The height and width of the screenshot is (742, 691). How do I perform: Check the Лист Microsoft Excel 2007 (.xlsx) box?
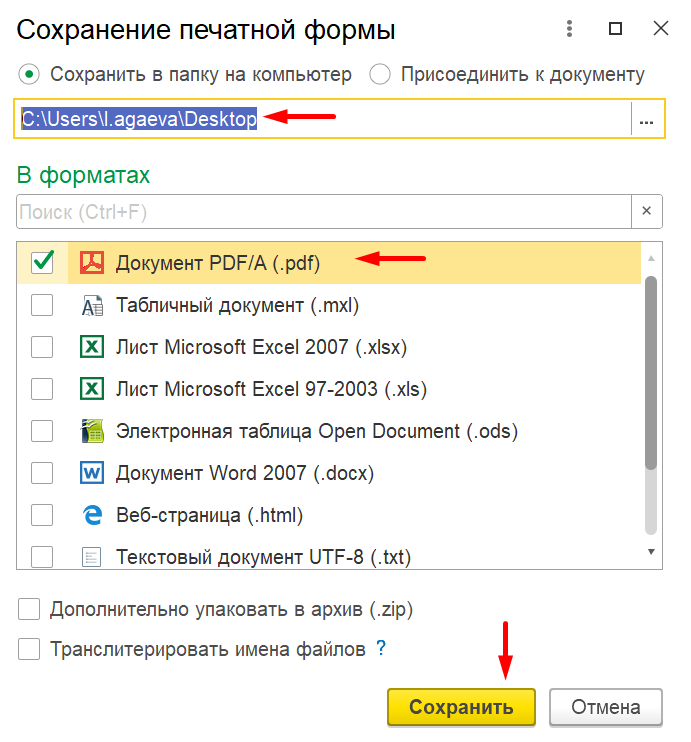(42, 347)
